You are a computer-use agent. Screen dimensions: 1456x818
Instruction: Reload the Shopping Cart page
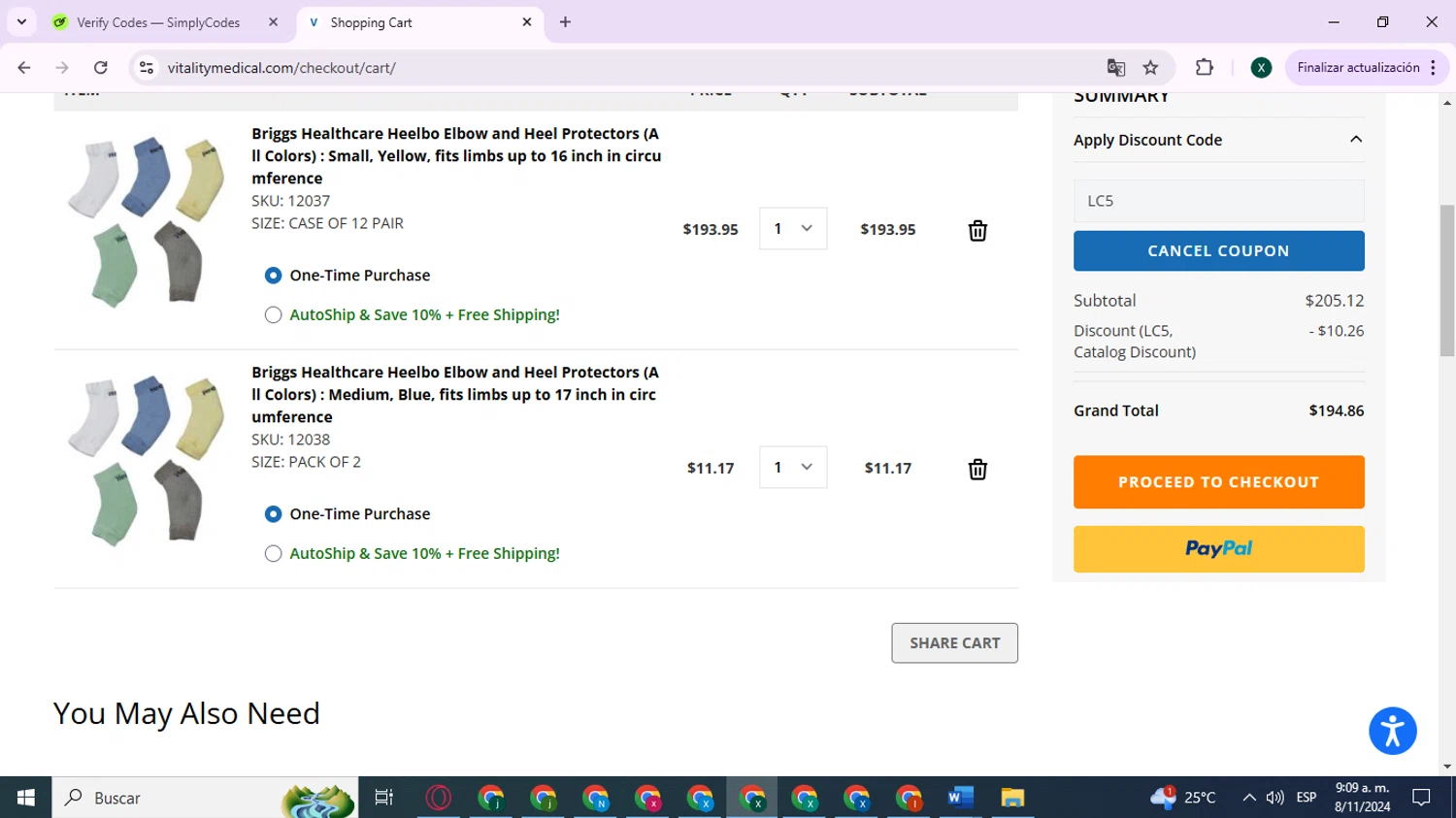pos(101,68)
